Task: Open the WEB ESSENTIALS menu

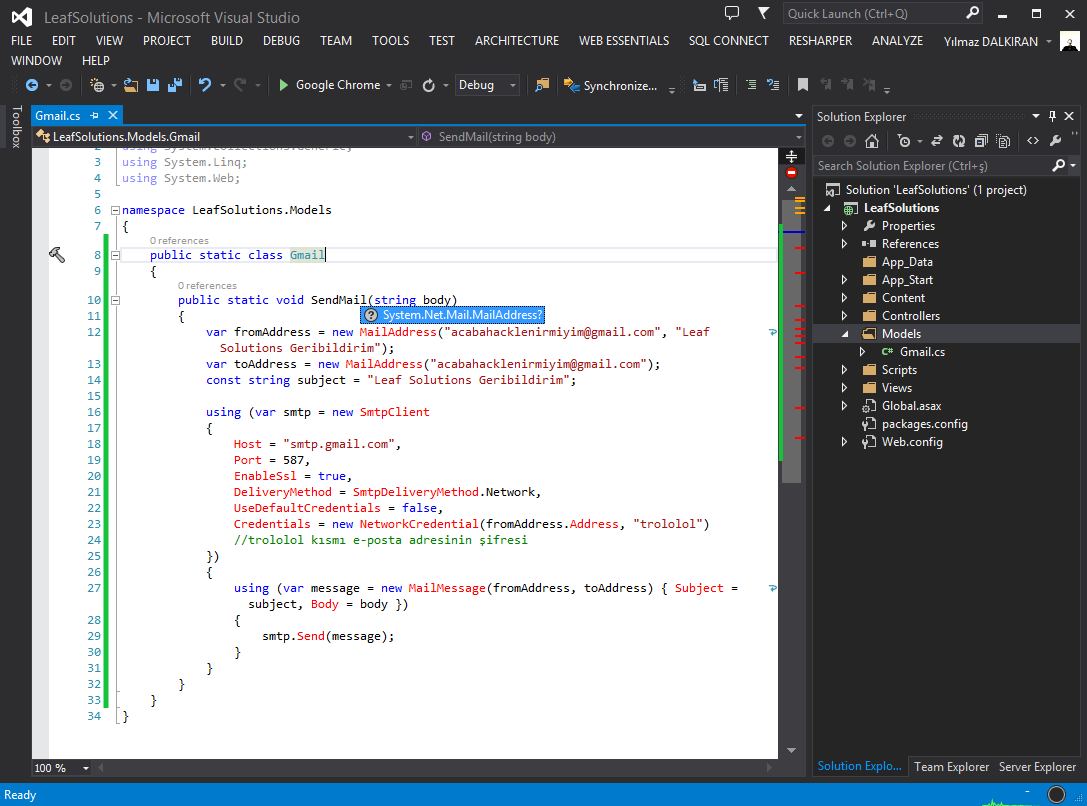Action: tap(624, 41)
